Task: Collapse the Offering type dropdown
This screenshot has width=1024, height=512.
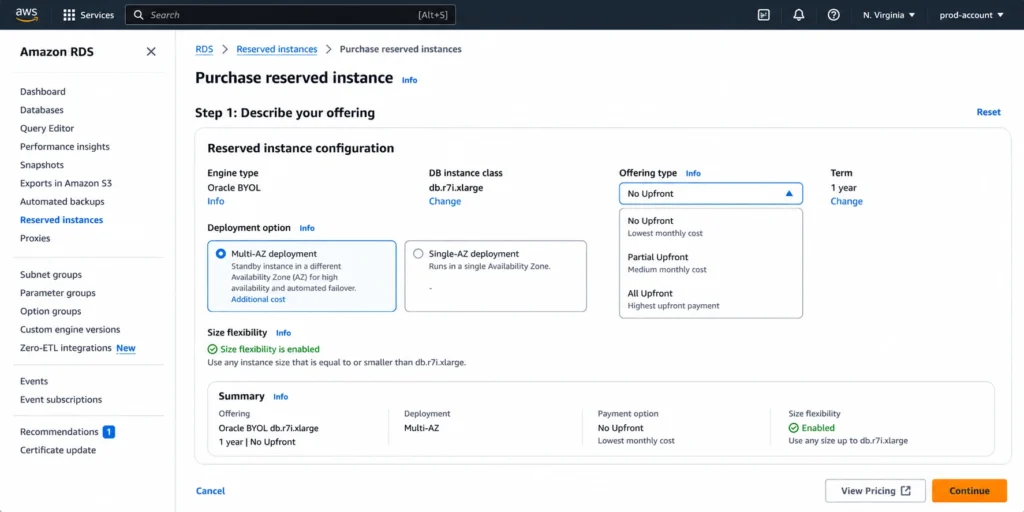Action: pyautogui.click(x=711, y=194)
